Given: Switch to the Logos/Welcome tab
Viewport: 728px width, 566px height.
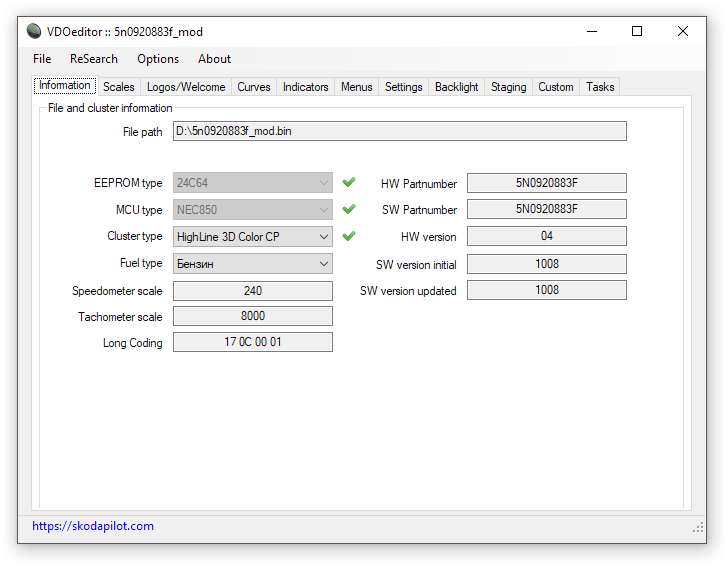Looking at the screenshot, I should (186, 87).
